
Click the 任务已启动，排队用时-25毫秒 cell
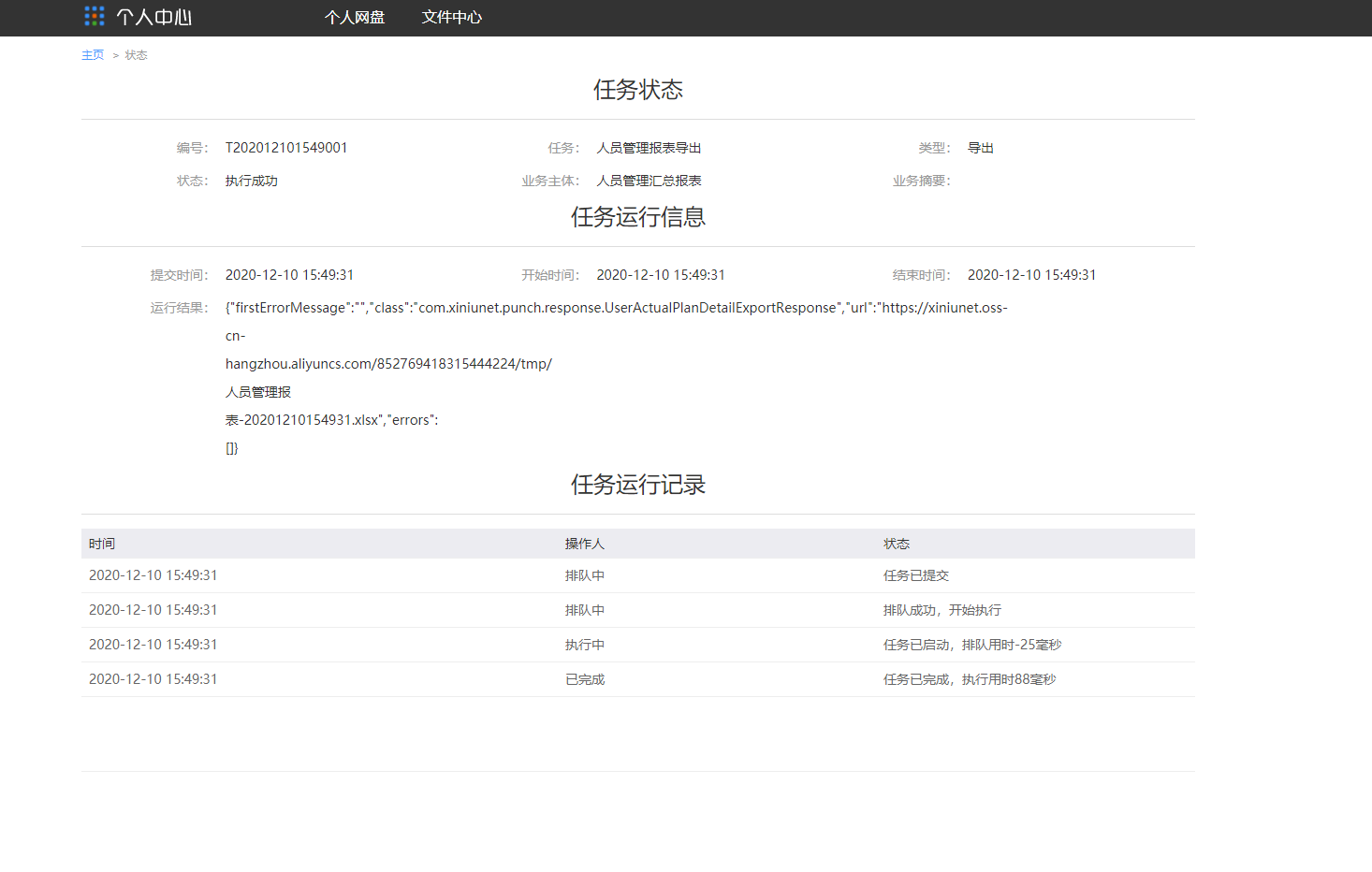972,645
